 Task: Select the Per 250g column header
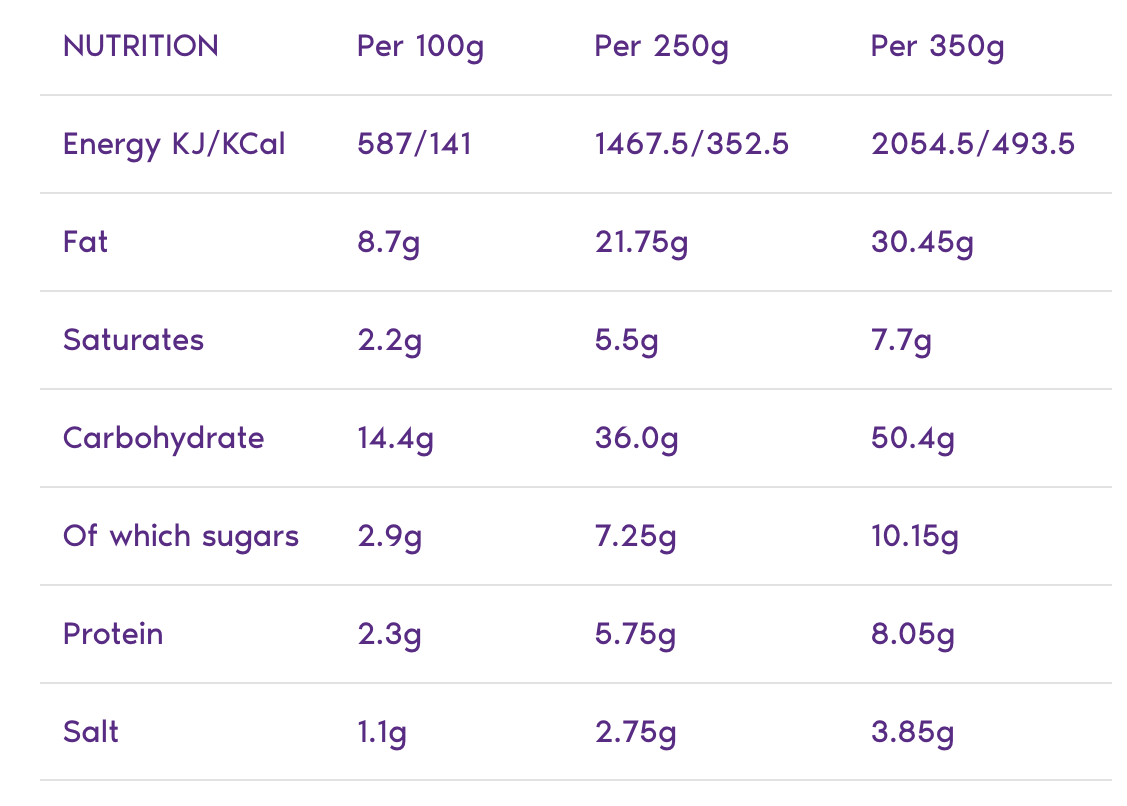coord(661,47)
